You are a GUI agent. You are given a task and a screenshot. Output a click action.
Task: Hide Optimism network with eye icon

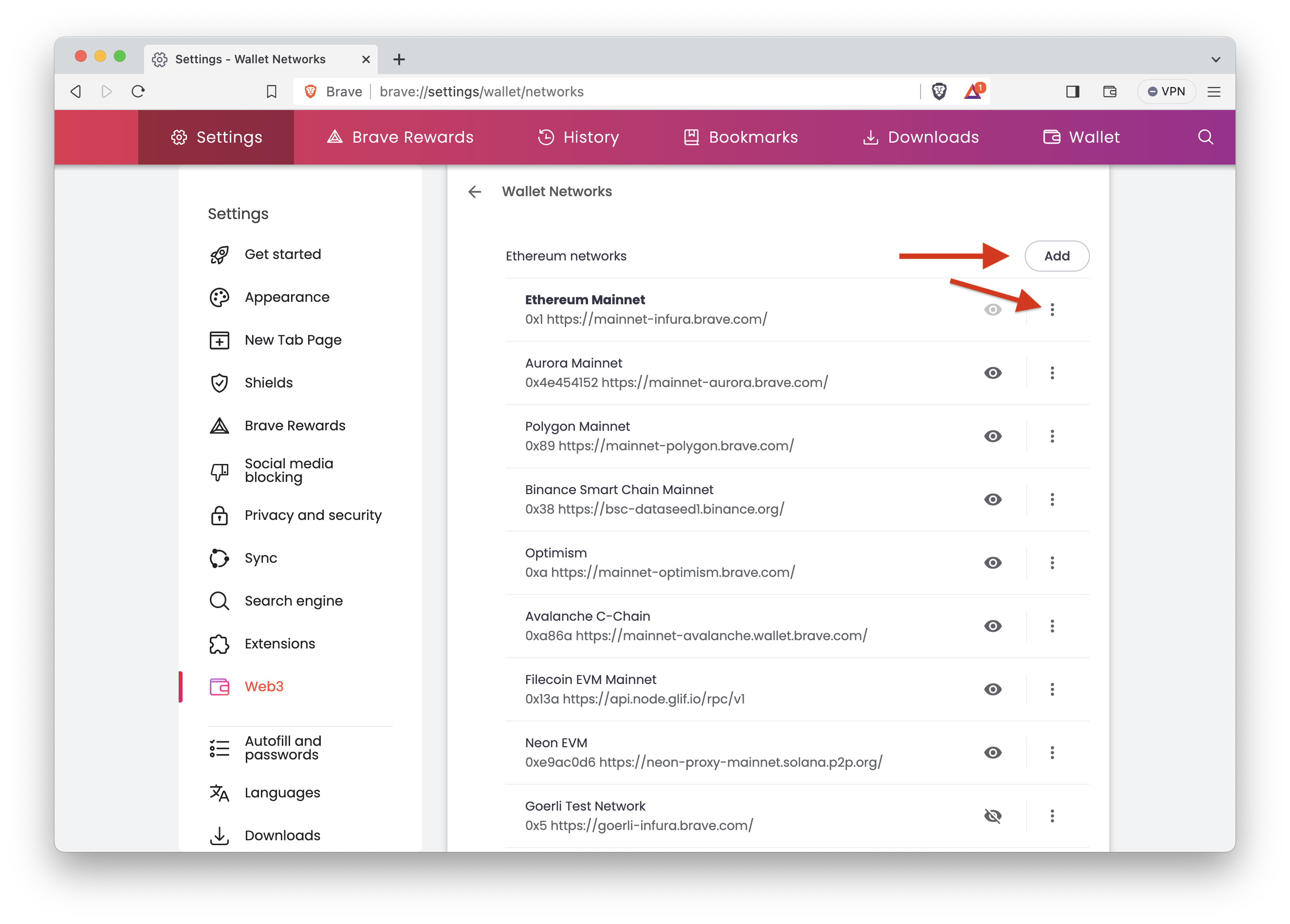(x=993, y=563)
